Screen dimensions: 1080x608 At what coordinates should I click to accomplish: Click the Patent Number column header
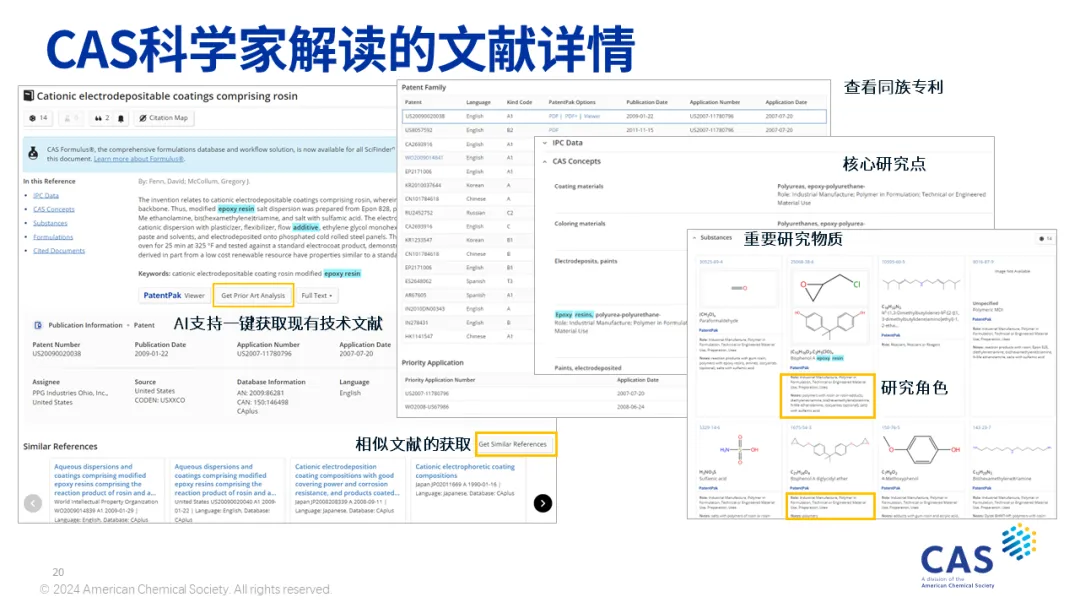56,344
